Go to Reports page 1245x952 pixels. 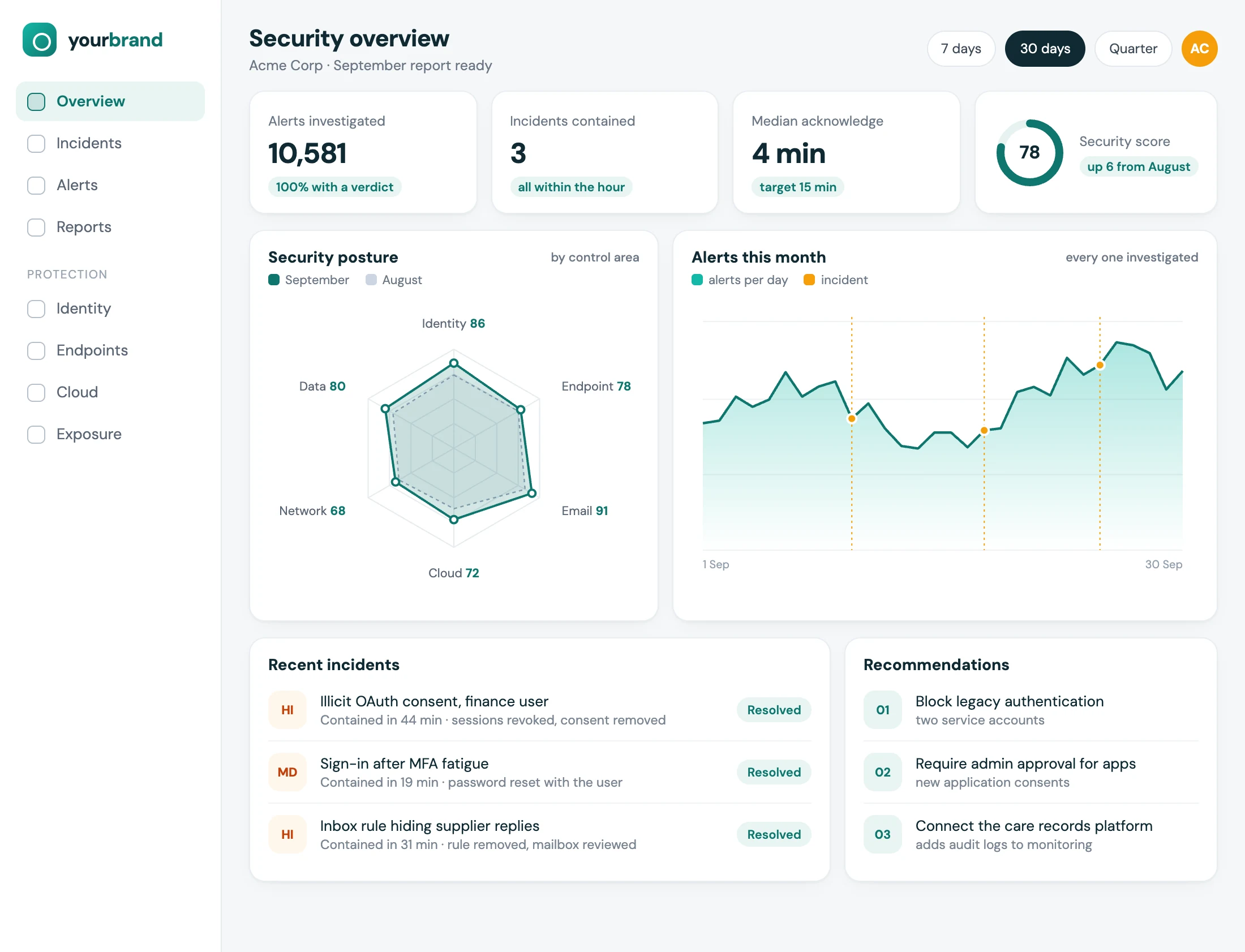tap(110, 227)
